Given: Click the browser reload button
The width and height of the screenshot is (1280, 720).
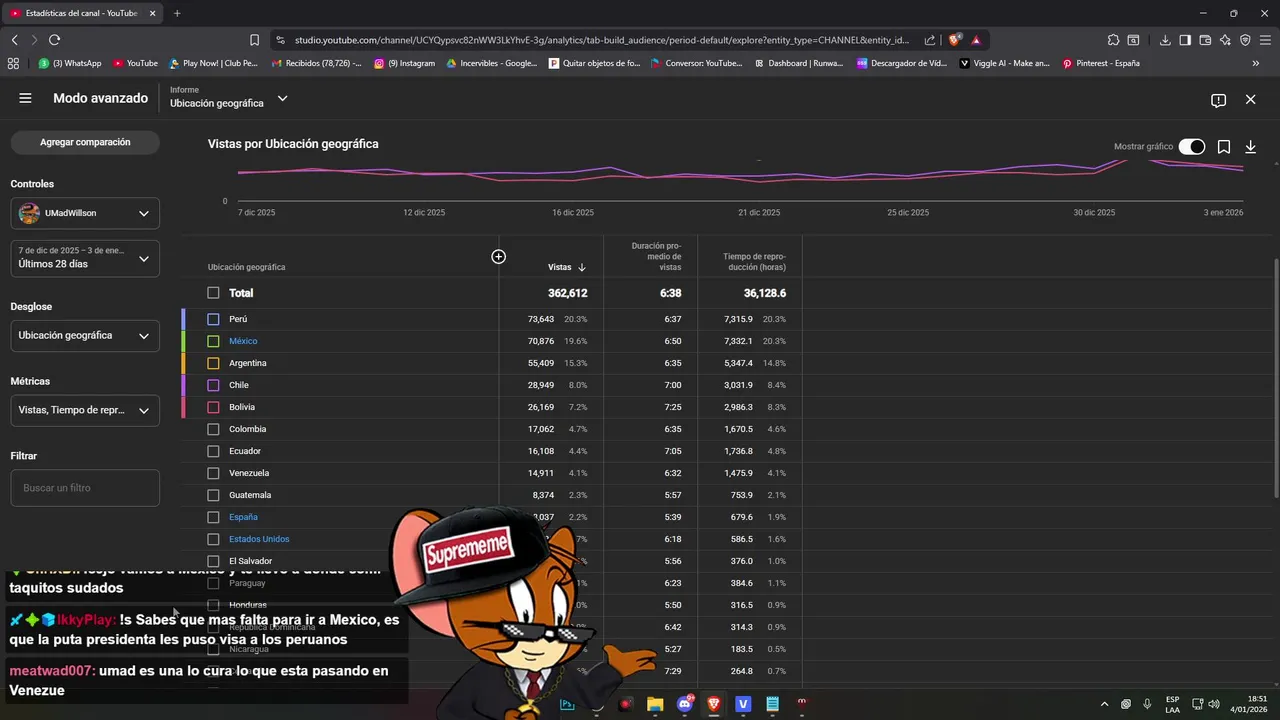Looking at the screenshot, I should [54, 40].
